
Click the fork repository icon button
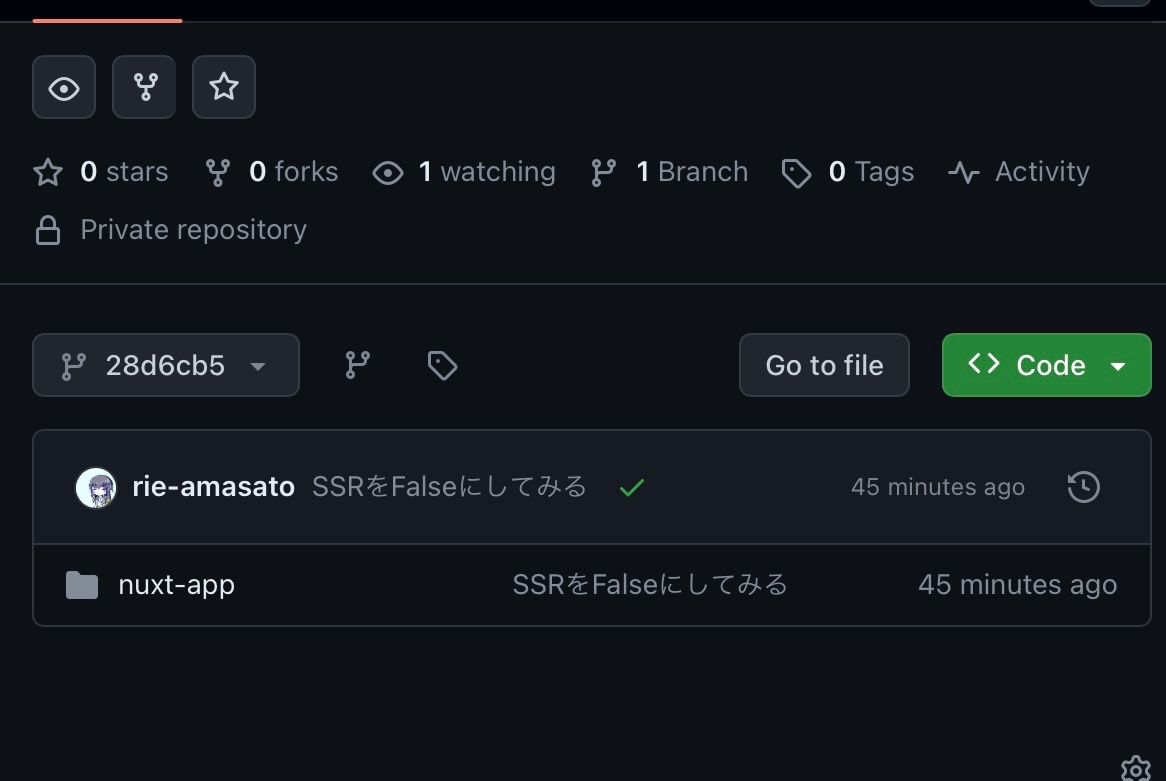coord(144,88)
